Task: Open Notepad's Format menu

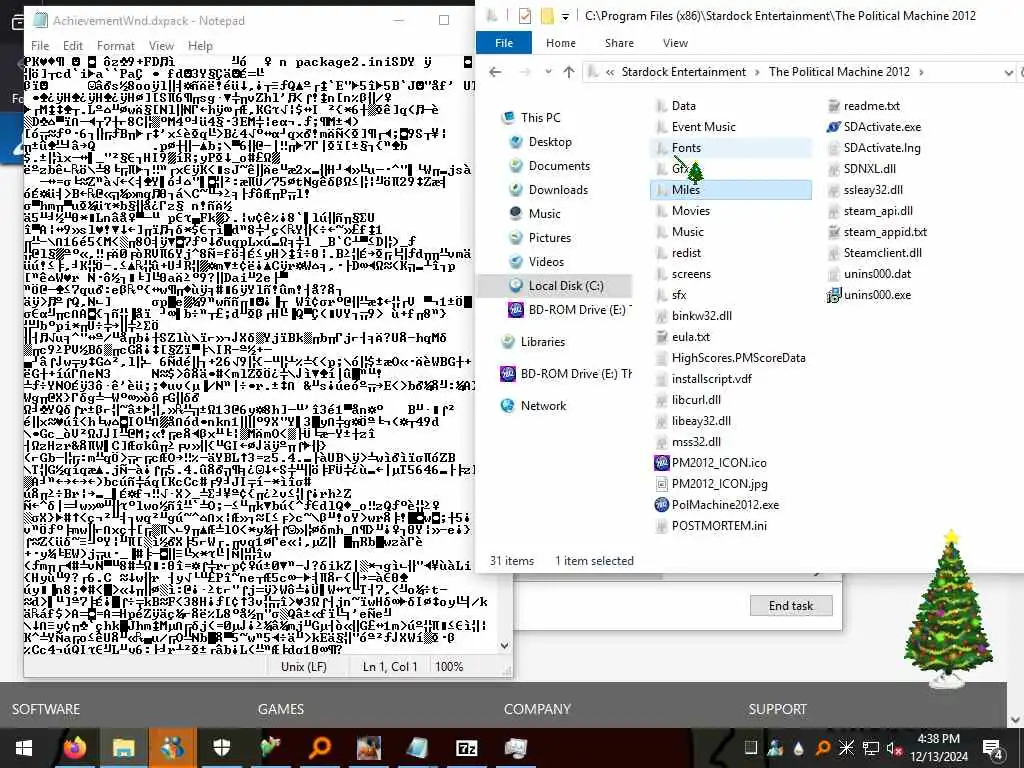Action: click(x=116, y=46)
